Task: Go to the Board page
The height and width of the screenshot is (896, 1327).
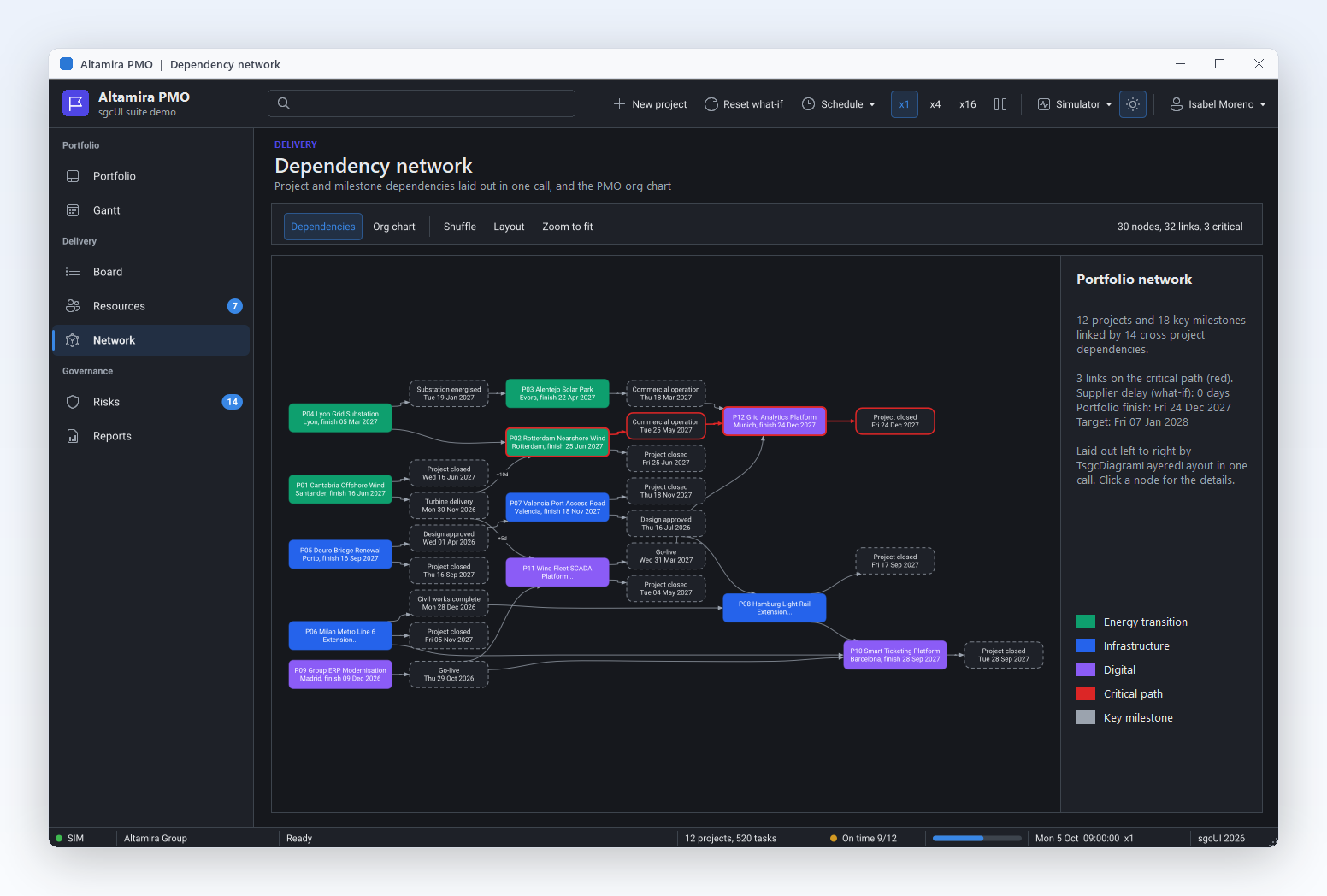Action: (x=151, y=272)
